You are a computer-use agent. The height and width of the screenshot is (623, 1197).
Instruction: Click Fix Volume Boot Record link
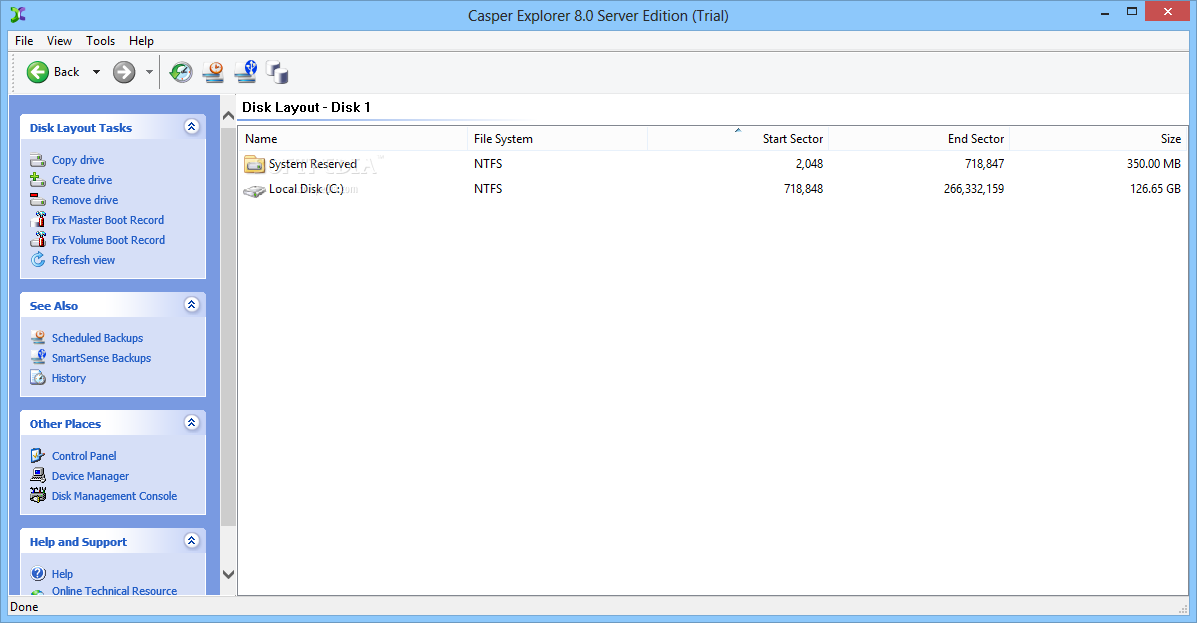click(x=108, y=240)
